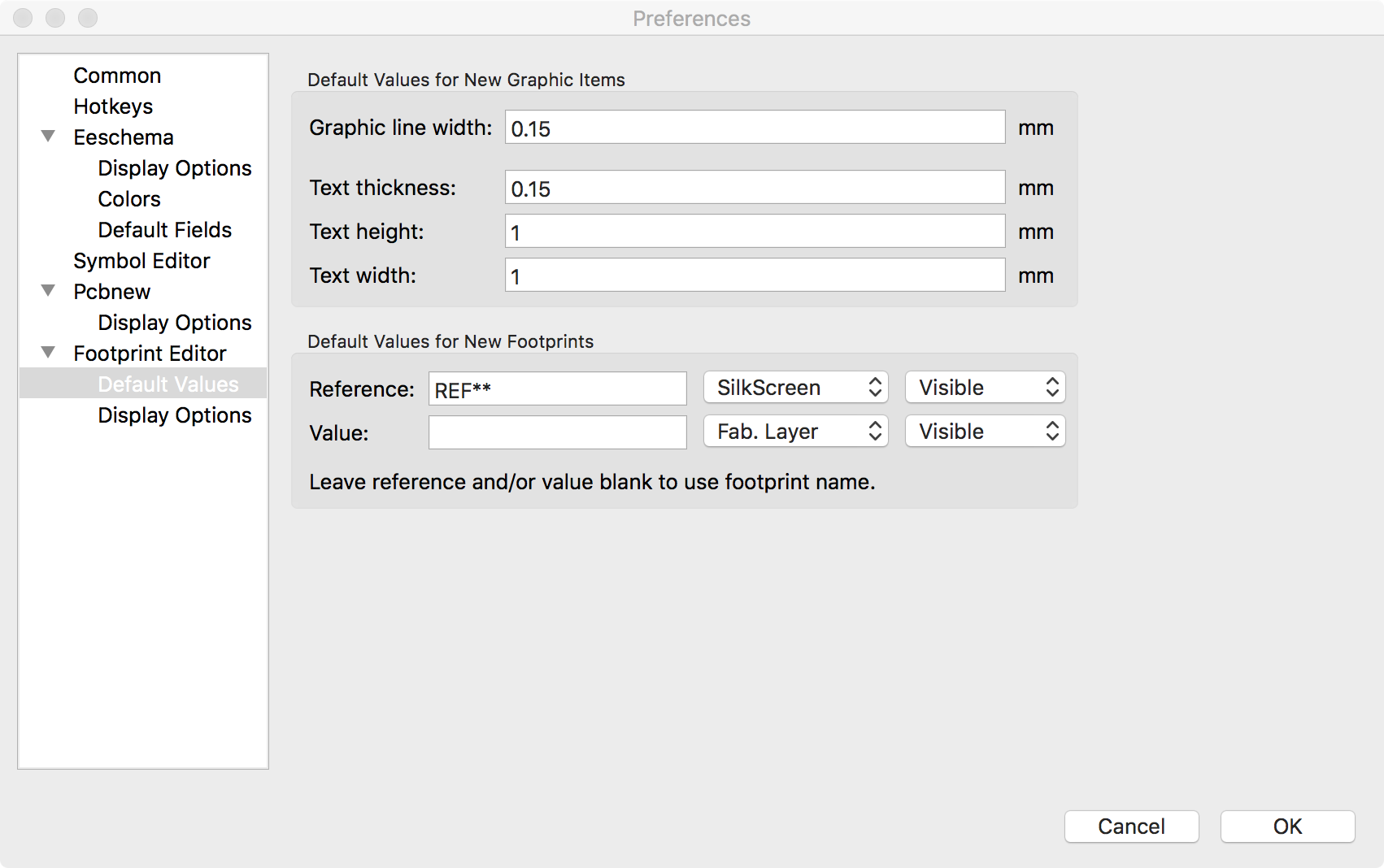Open Display Options under Pcbnew
This screenshot has height=868, width=1384.
click(x=174, y=323)
